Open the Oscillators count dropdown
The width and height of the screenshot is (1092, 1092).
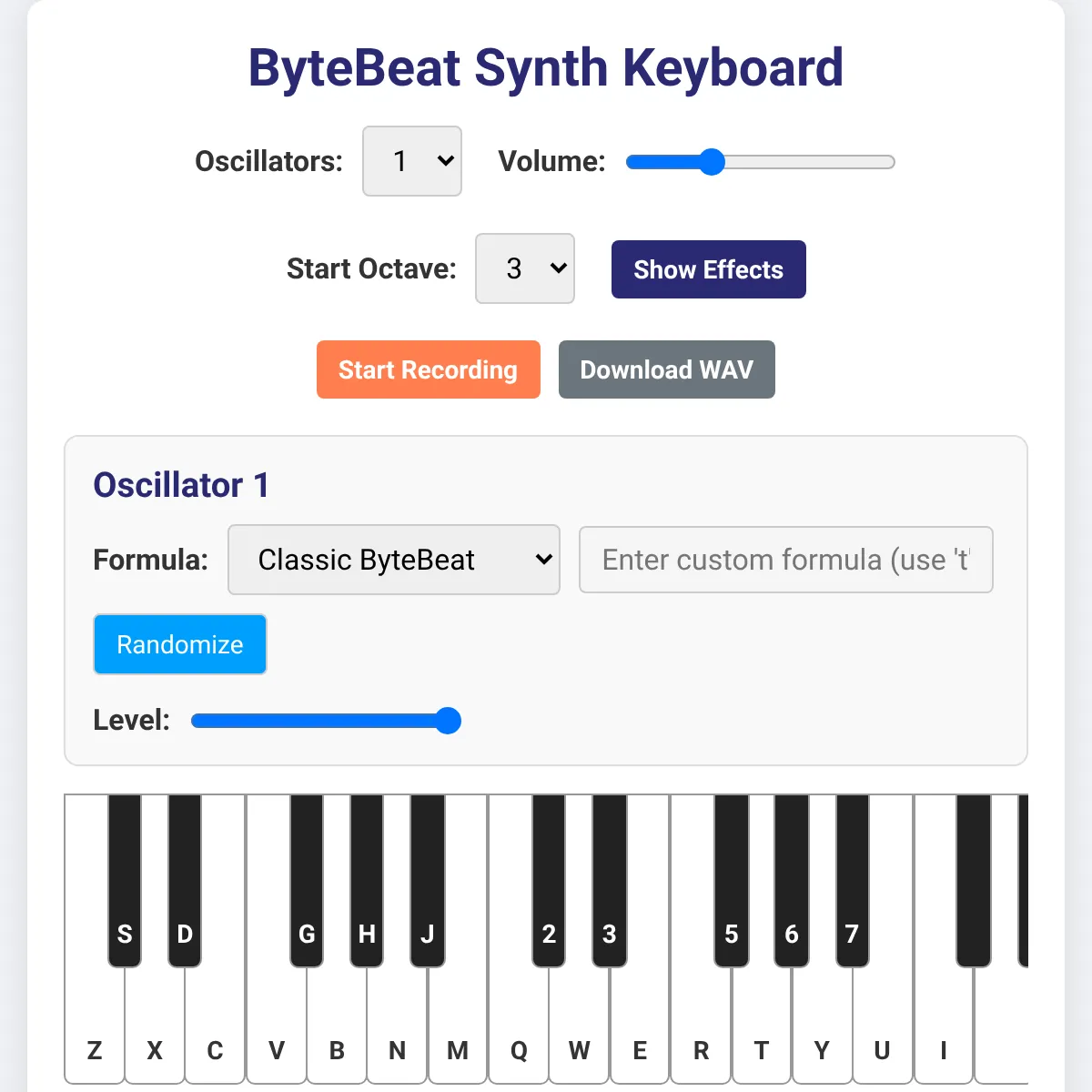(411, 161)
